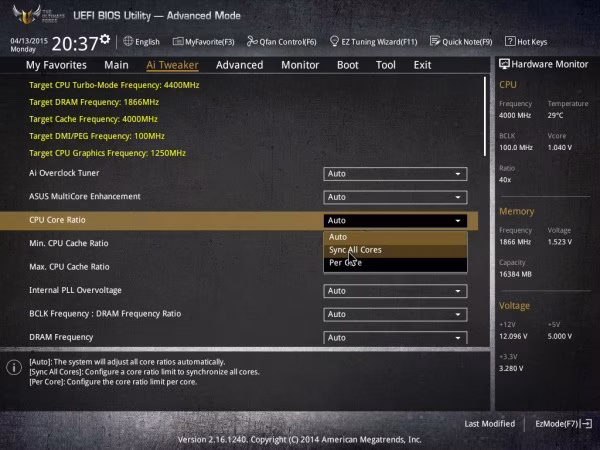Screen dimensions: 600x450
Task: Select the CPU Core Ratio row label
Action: 57,220
